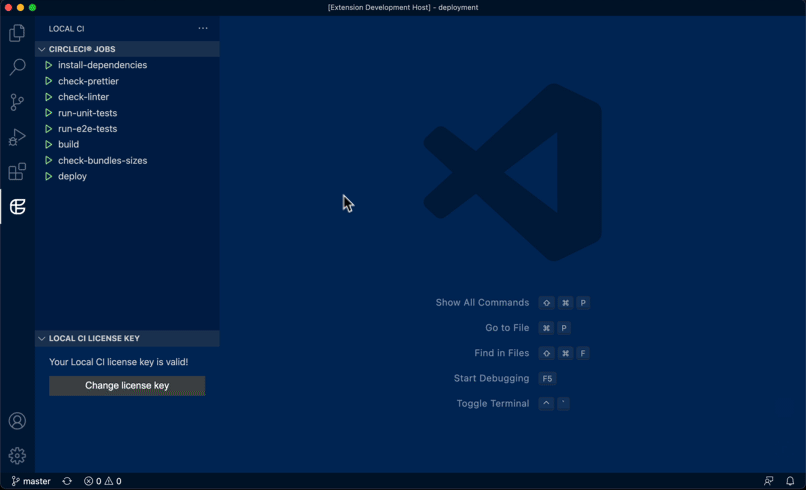Image resolution: width=806 pixels, height=490 pixels.
Task: Collapse the Local CI License Key section
Action: pyautogui.click(x=127, y=338)
